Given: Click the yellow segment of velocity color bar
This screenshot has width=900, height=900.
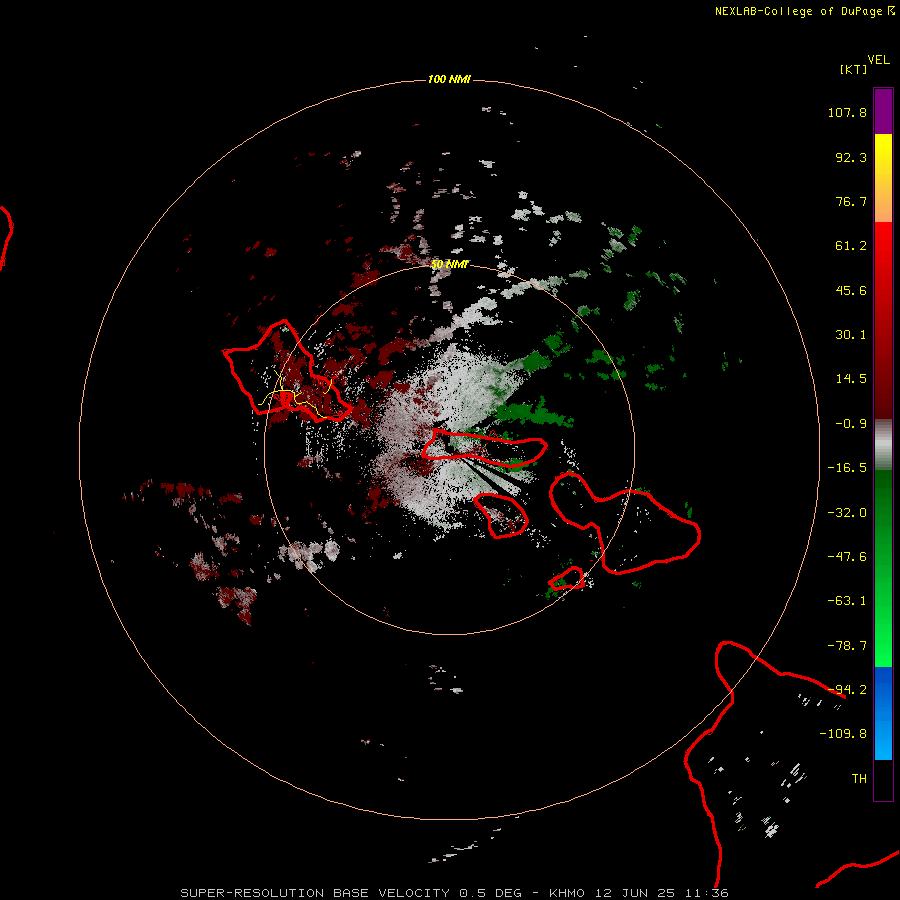Looking at the screenshot, I should tap(883, 178).
